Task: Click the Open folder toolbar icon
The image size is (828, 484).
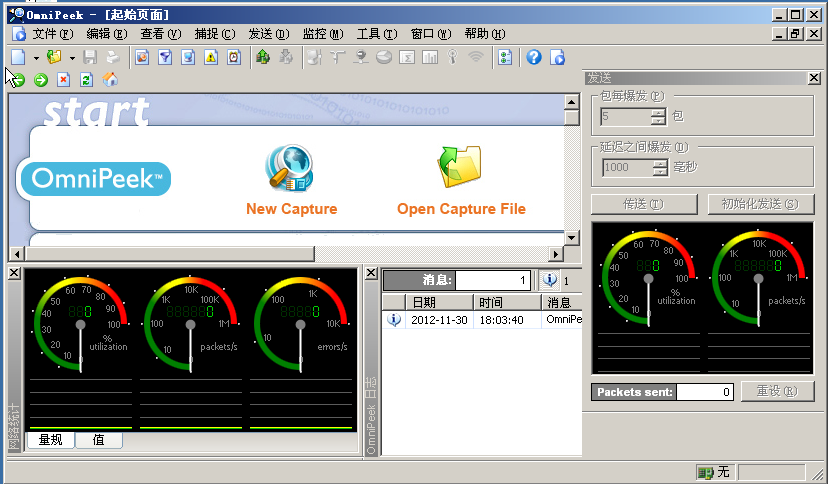Action: [x=54, y=57]
